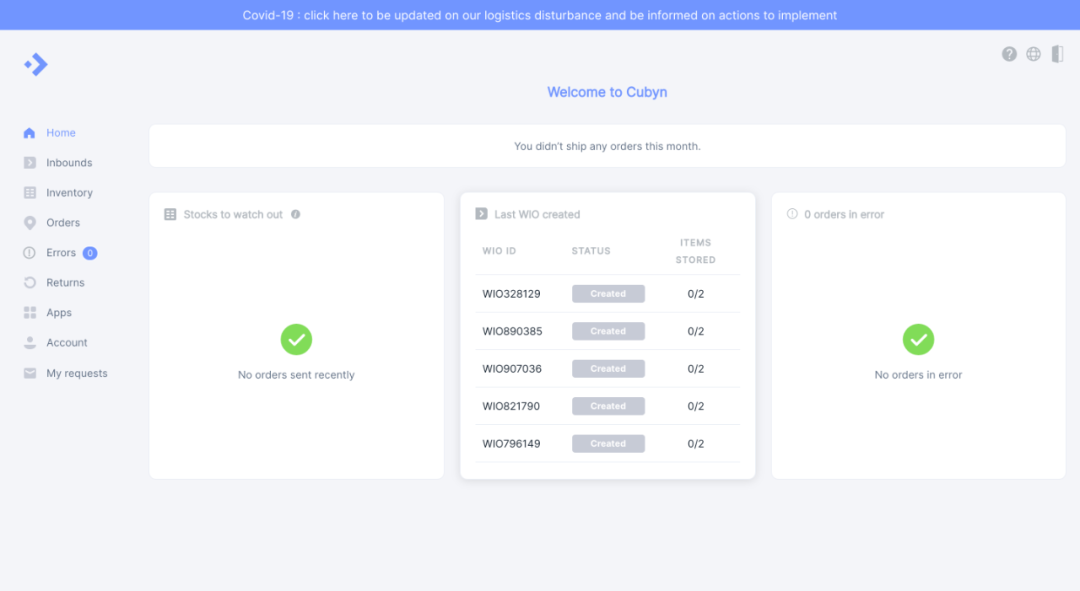Screen dimensions: 1080x591
Task: Click the Apps grid icon in sidebar
Action: point(30,313)
